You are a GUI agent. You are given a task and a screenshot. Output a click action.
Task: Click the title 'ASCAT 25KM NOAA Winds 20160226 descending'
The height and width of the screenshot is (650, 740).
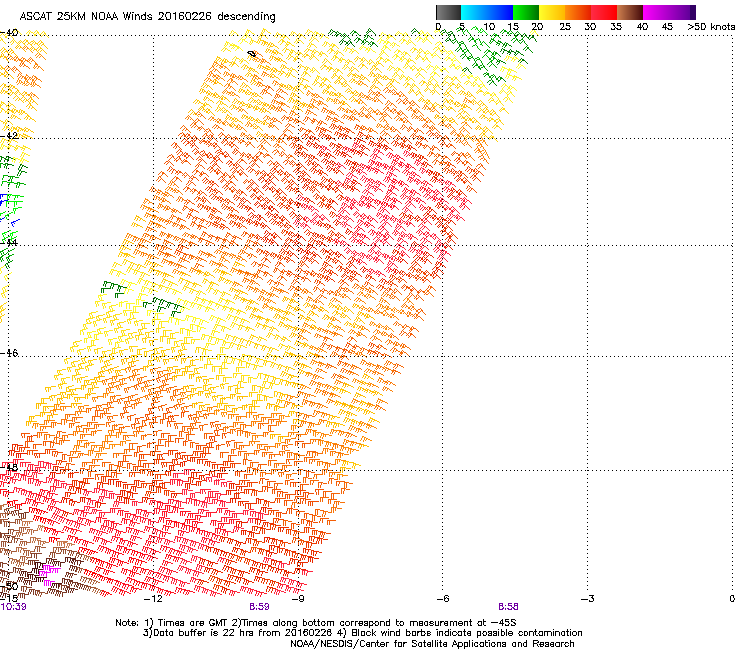tap(147, 17)
